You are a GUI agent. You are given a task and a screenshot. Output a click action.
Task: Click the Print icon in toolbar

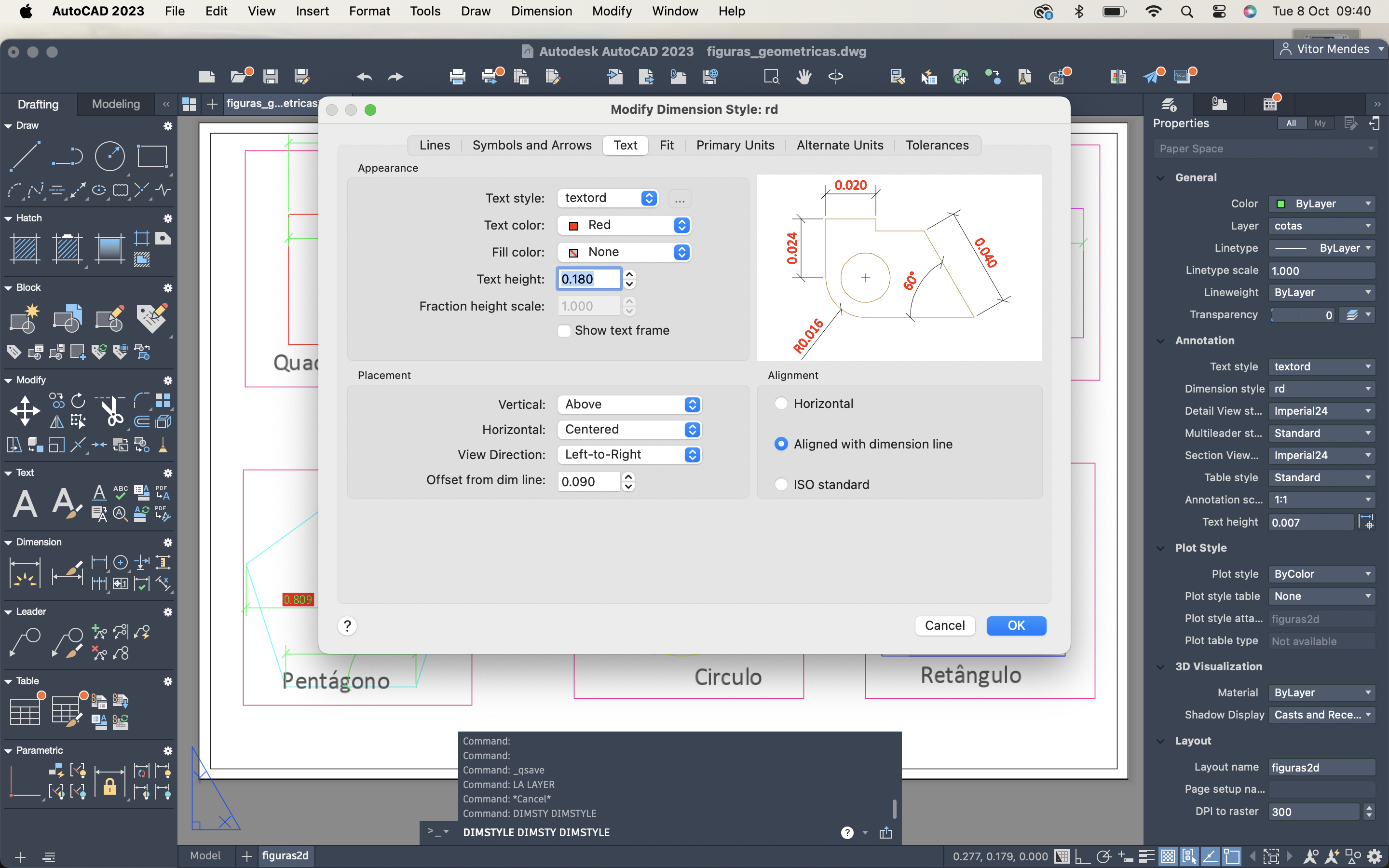(x=457, y=76)
